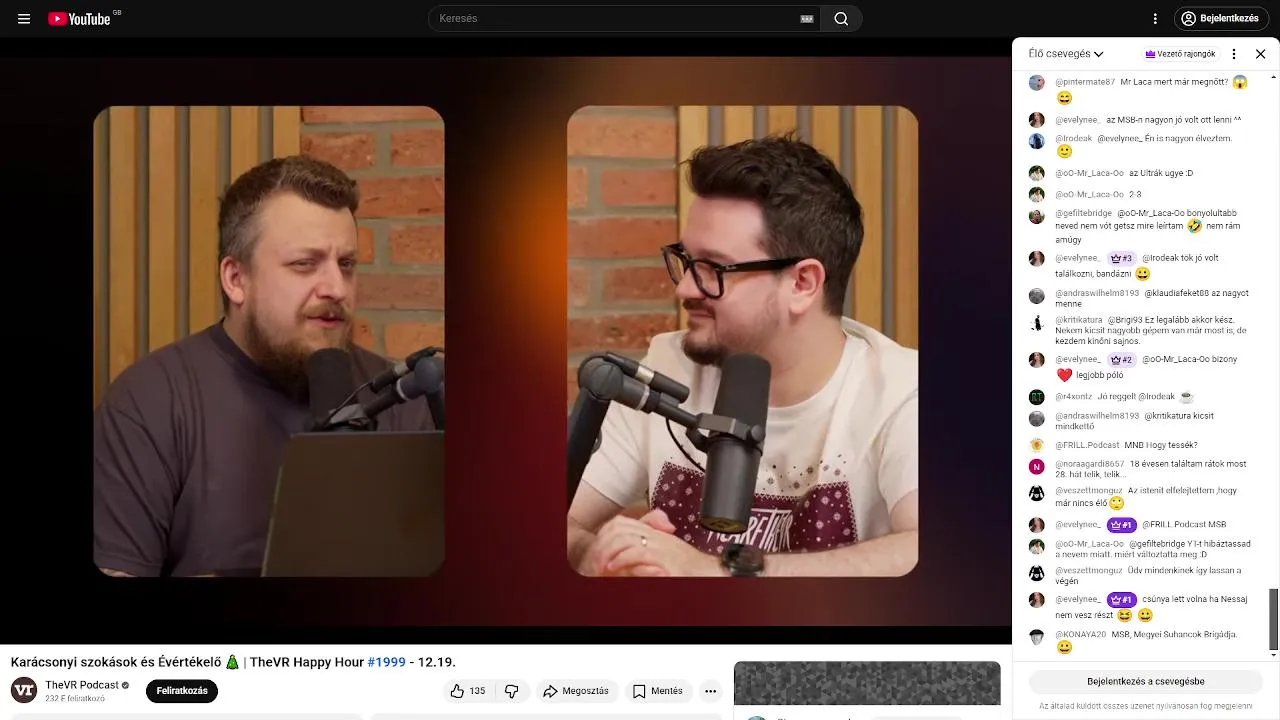Close the live chat panel

coord(1260,54)
